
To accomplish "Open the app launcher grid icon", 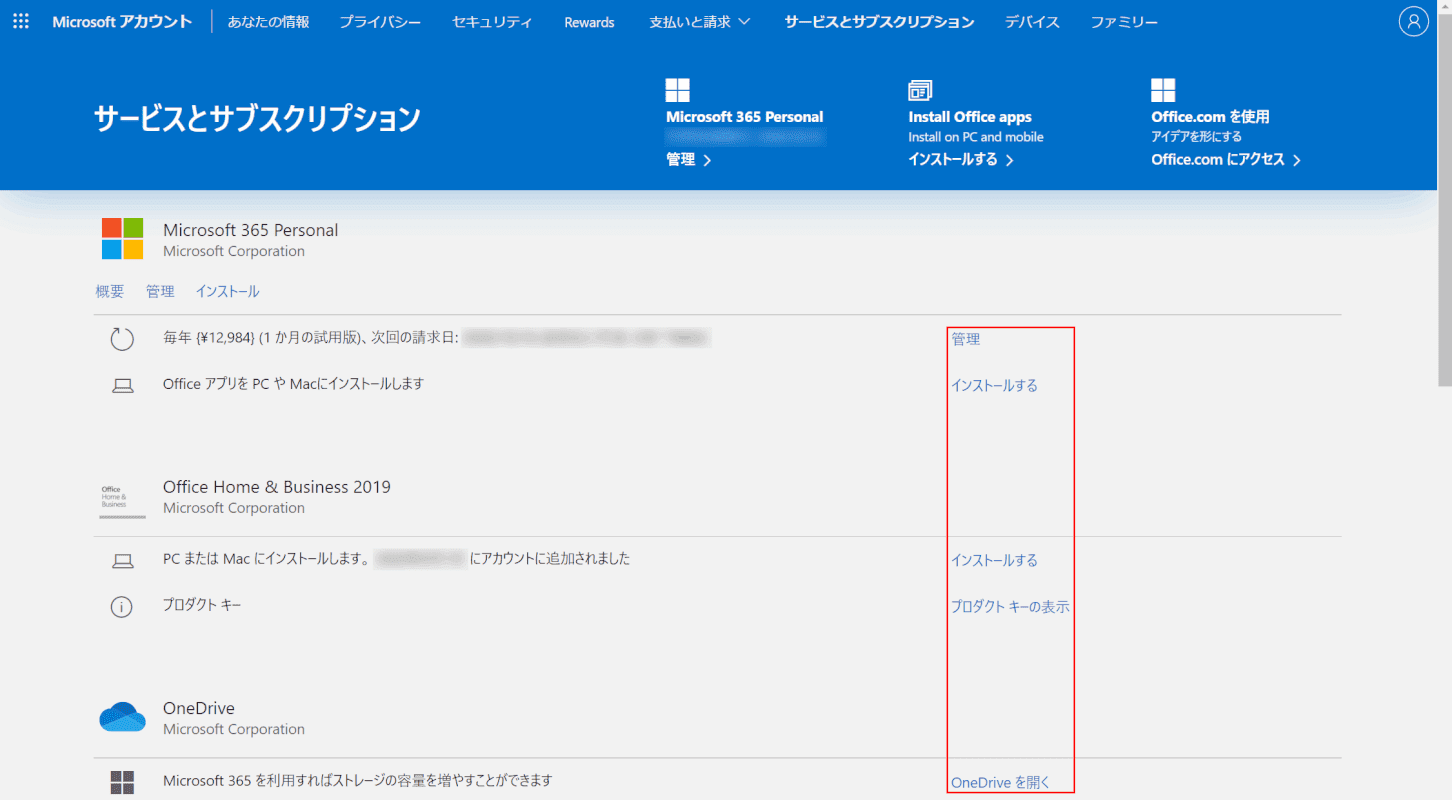I will [21, 21].
